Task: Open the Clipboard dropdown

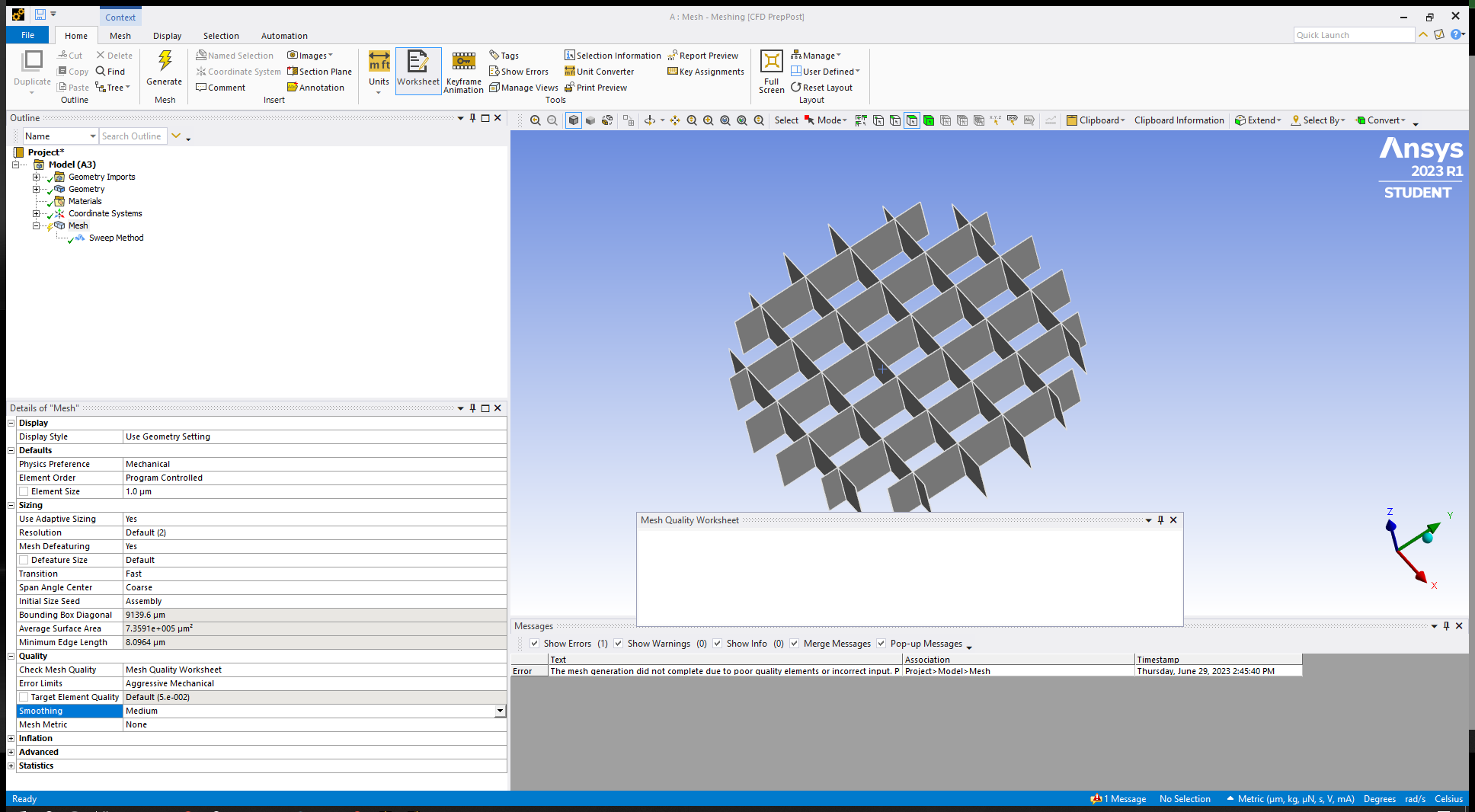Action: click(1096, 120)
